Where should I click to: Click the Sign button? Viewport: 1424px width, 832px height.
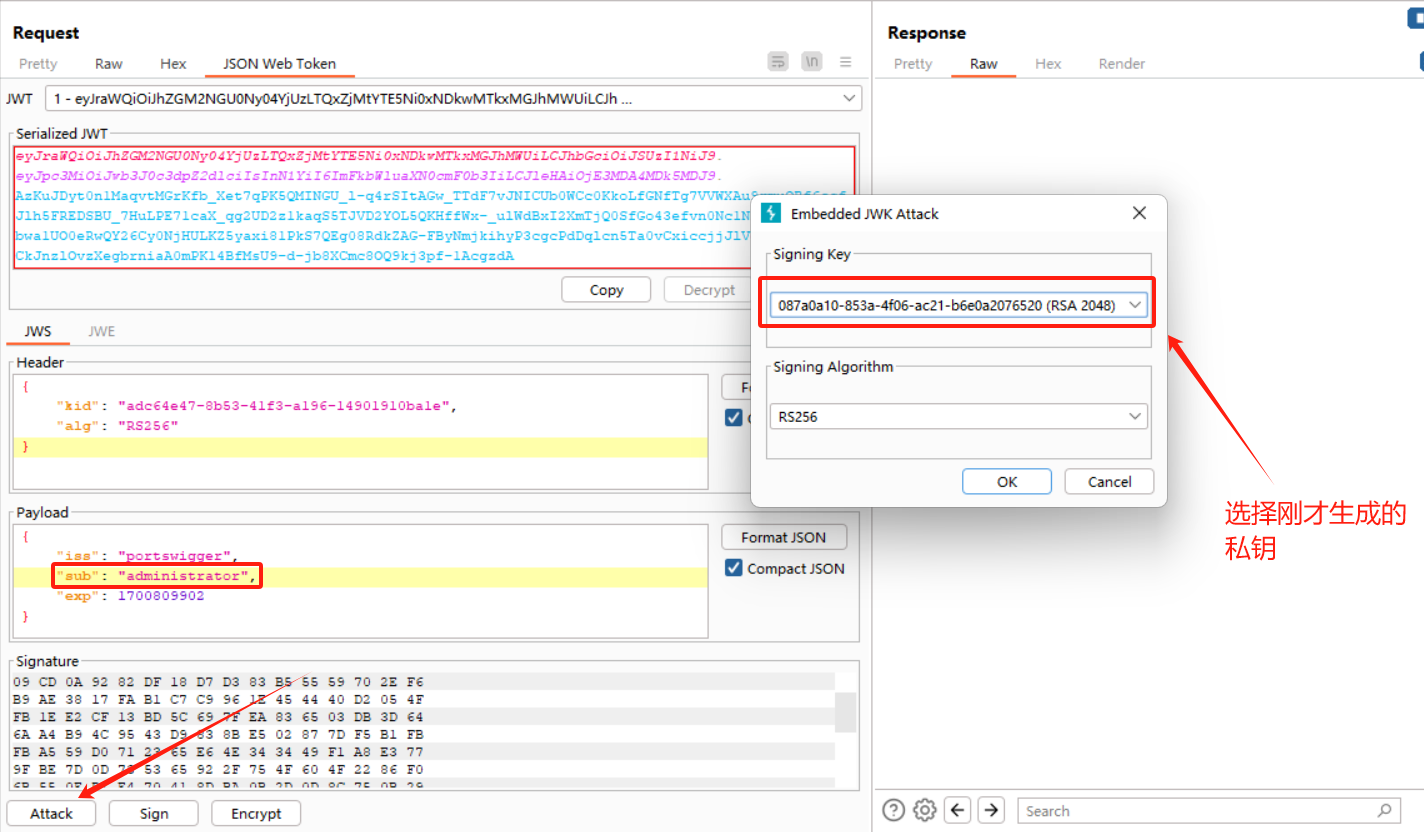(x=154, y=813)
